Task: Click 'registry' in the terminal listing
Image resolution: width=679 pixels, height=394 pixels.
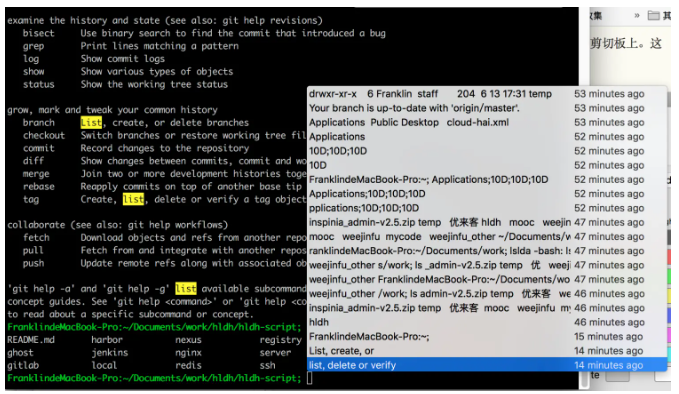Action: (x=281, y=340)
